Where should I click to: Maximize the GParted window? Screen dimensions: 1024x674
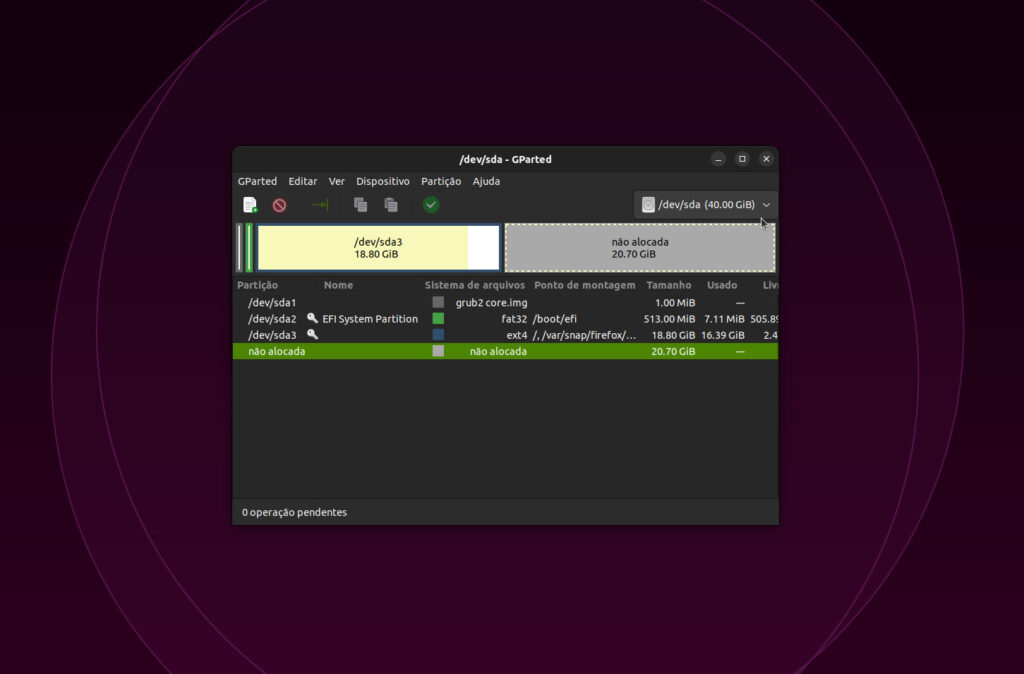743,159
